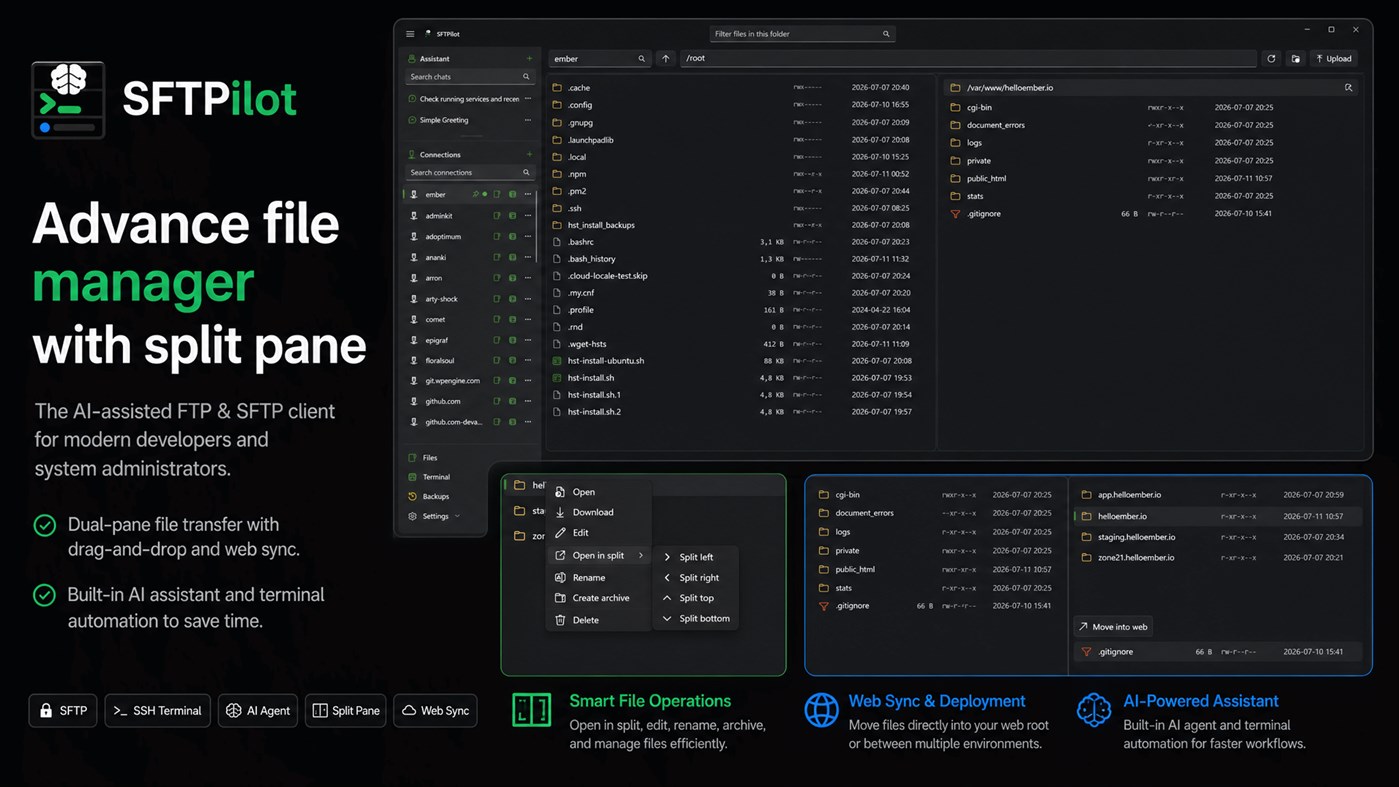This screenshot has height=787, width=1399.
Task: Expand the Settings chevron in sidebar
Action: click(457, 516)
